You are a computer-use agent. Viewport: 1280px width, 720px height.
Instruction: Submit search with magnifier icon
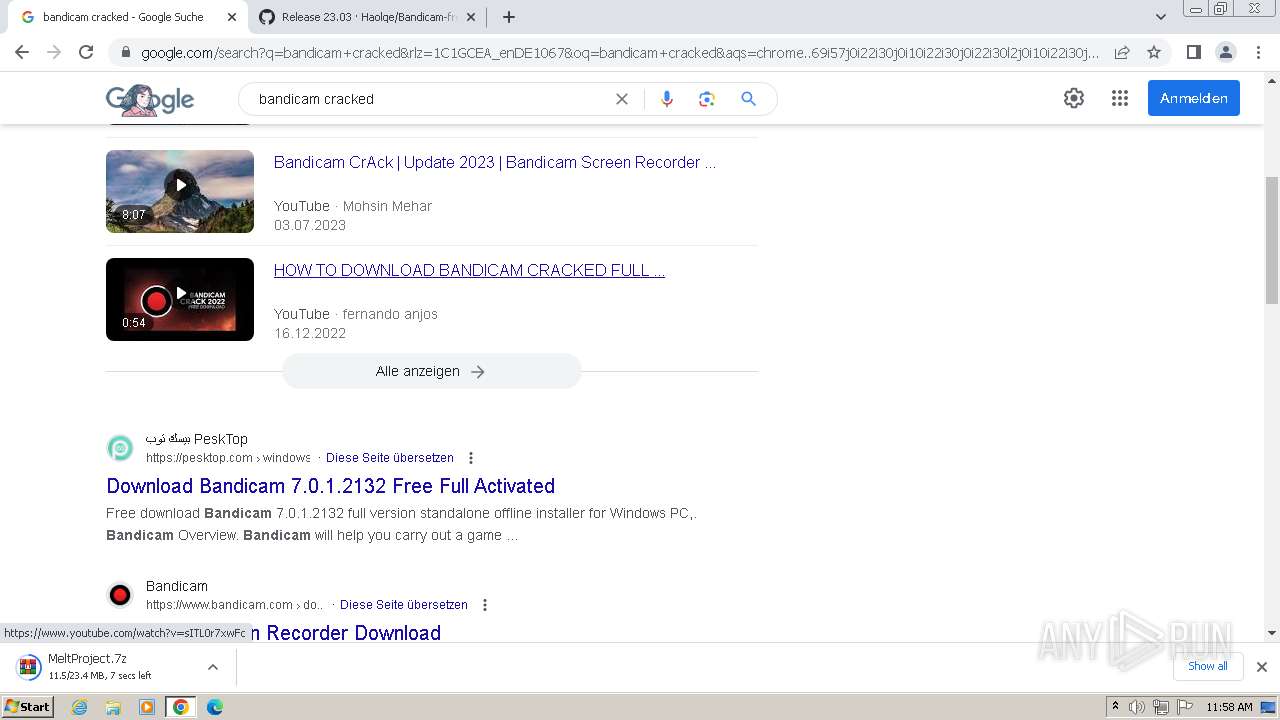[x=748, y=99]
